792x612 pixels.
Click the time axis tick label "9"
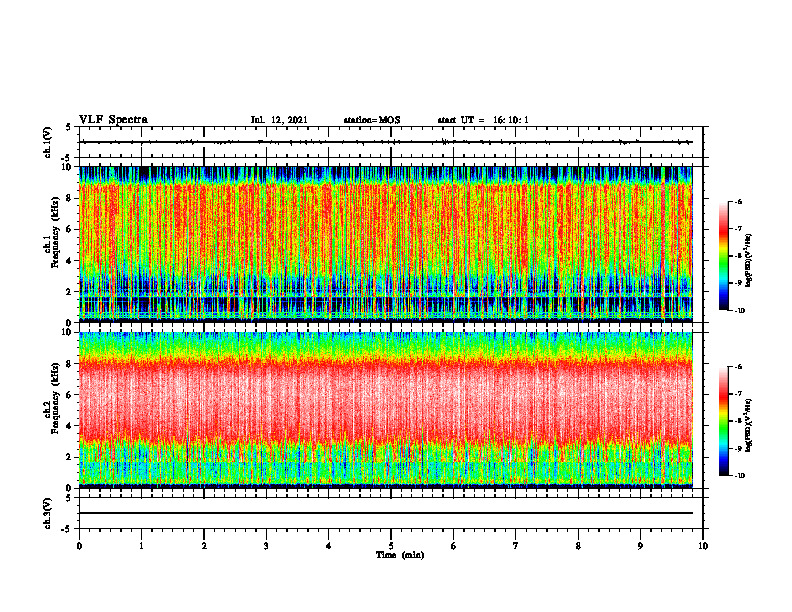click(x=640, y=546)
